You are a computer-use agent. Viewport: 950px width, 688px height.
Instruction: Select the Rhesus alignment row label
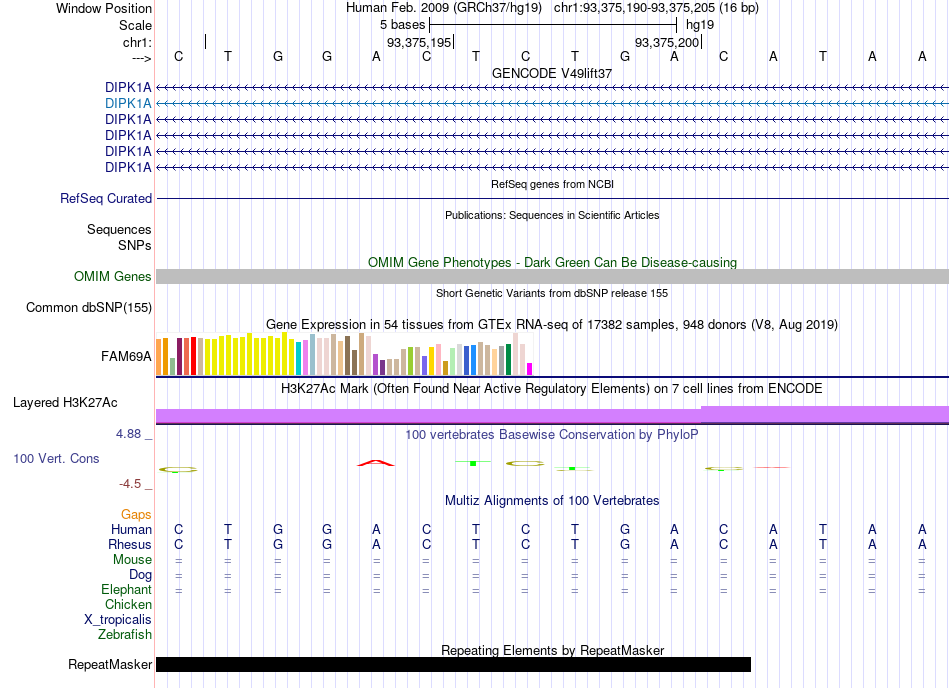(x=130, y=544)
